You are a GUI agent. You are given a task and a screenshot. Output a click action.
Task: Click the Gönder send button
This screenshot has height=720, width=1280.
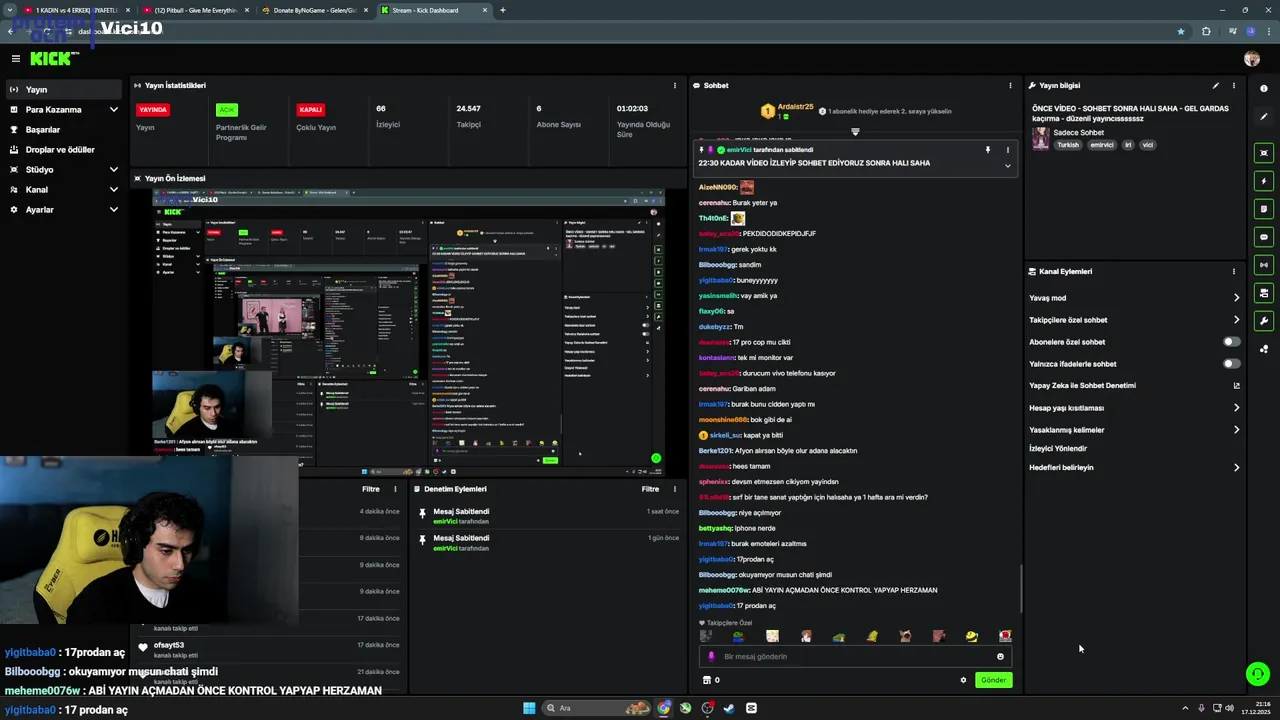tap(993, 680)
